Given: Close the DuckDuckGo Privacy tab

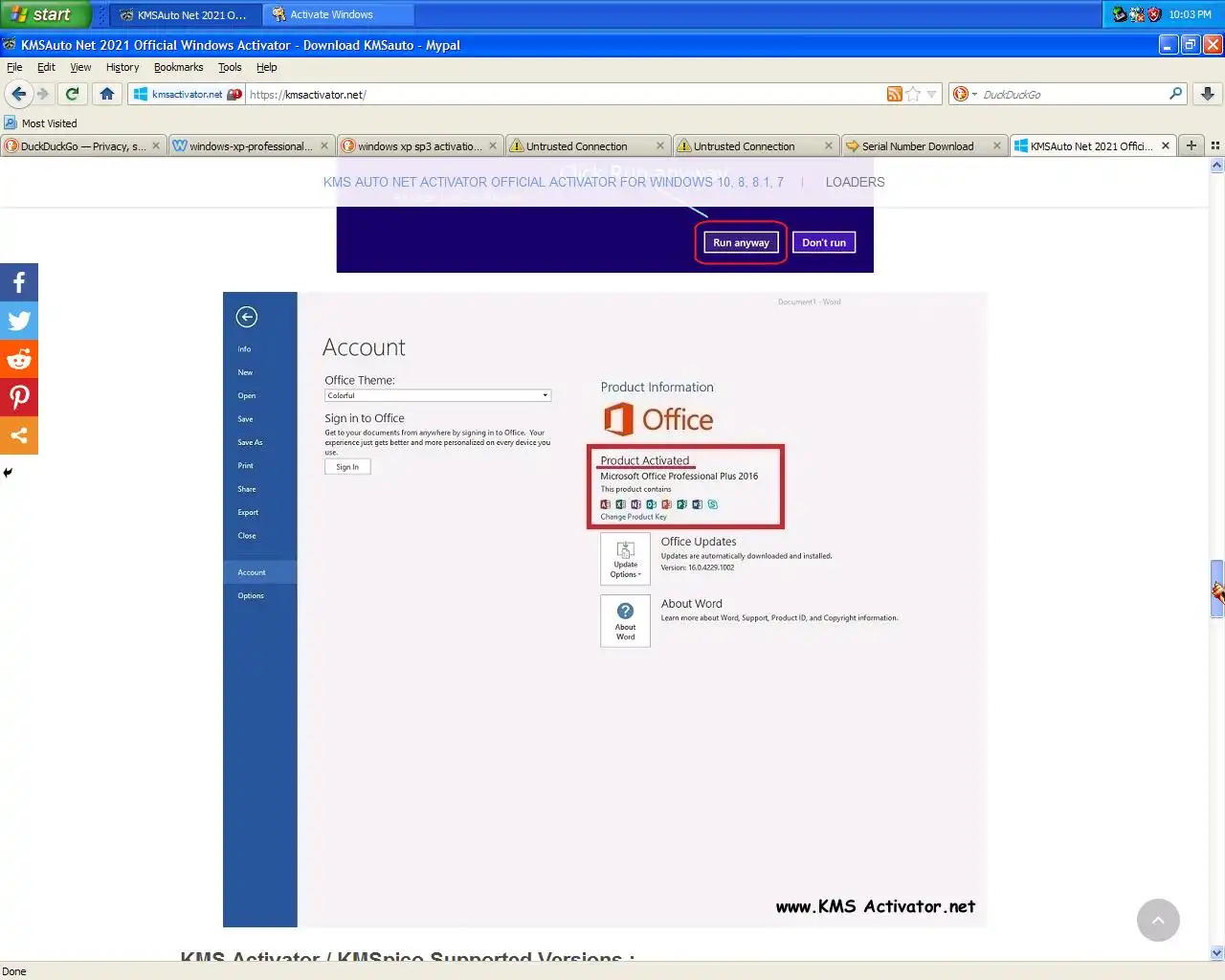Looking at the screenshot, I should click(x=156, y=145).
